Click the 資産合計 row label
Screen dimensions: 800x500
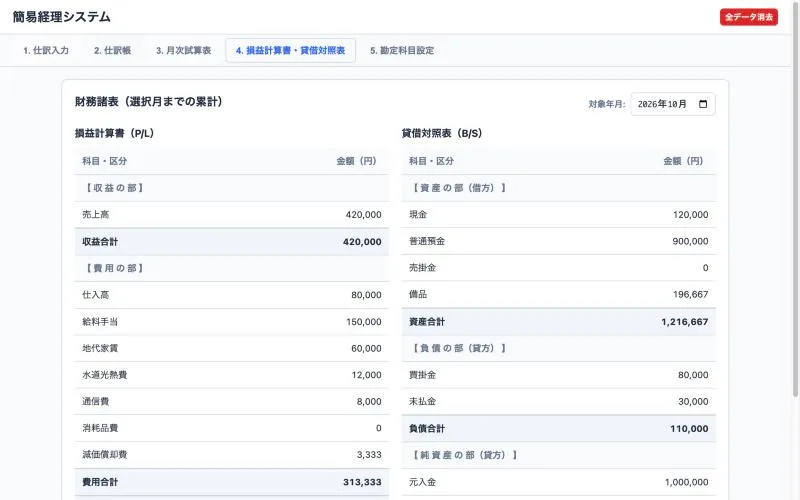click(x=427, y=321)
